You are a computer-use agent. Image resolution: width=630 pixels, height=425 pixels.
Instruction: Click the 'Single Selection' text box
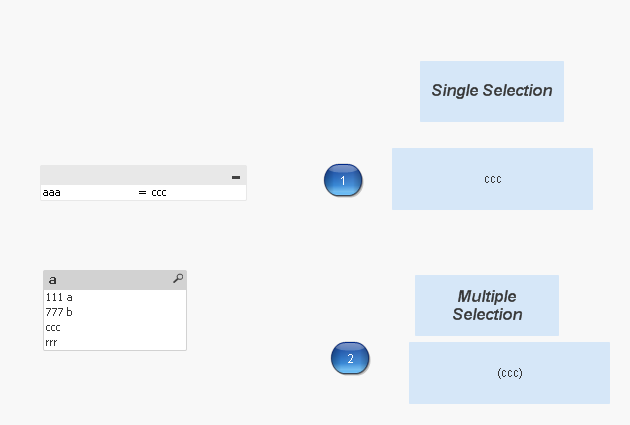491,91
